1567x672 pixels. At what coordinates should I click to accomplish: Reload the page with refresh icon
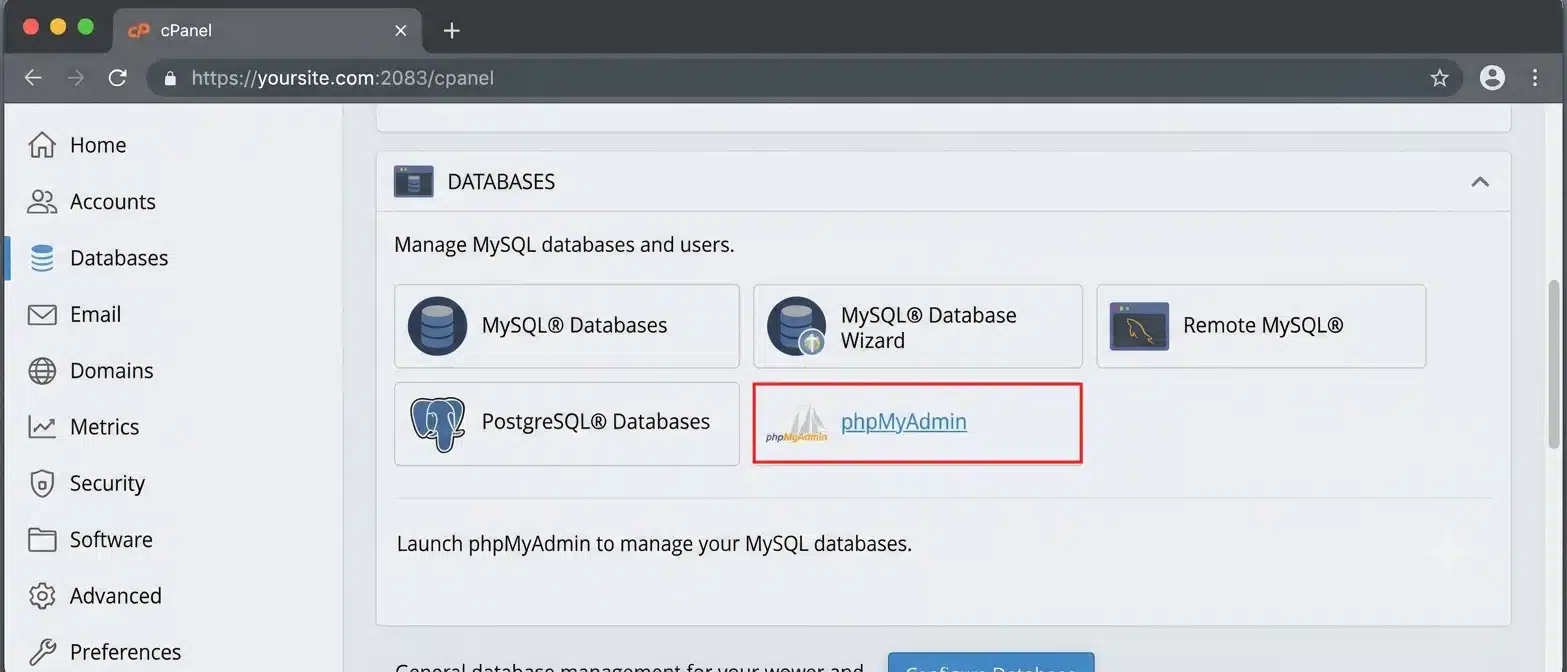pyautogui.click(x=117, y=78)
